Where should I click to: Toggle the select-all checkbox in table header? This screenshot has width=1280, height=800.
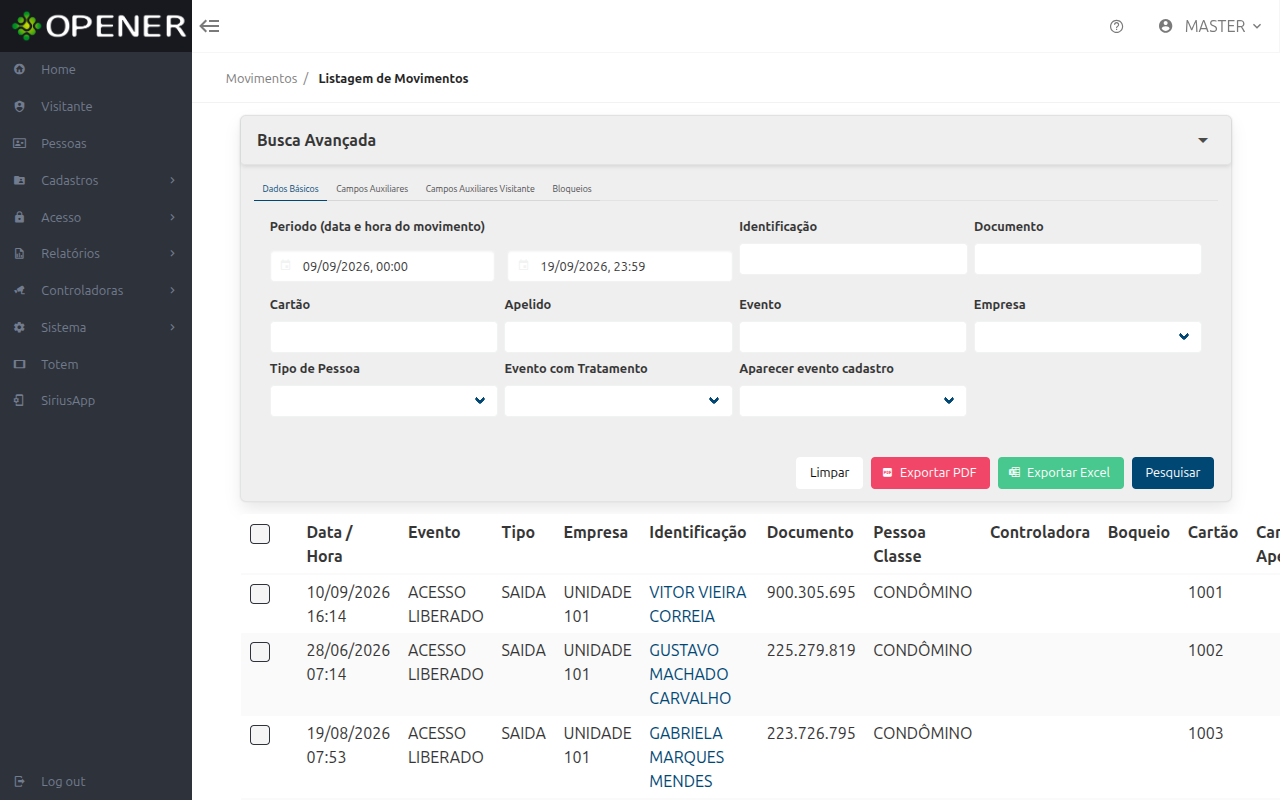260,534
